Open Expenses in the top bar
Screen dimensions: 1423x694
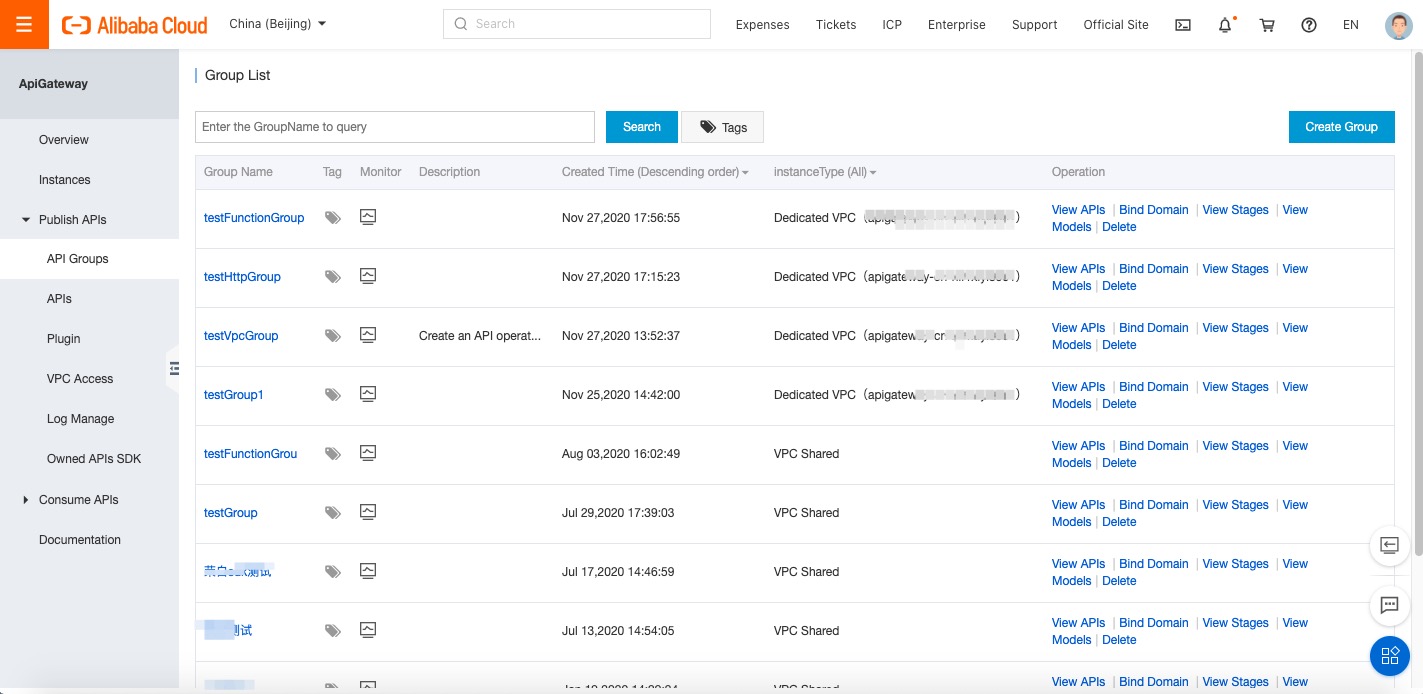pyautogui.click(x=762, y=25)
